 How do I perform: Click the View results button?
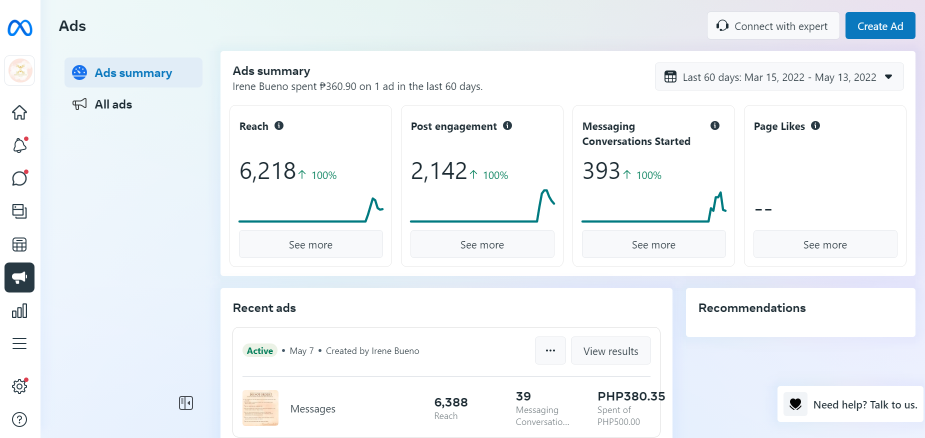coord(611,351)
